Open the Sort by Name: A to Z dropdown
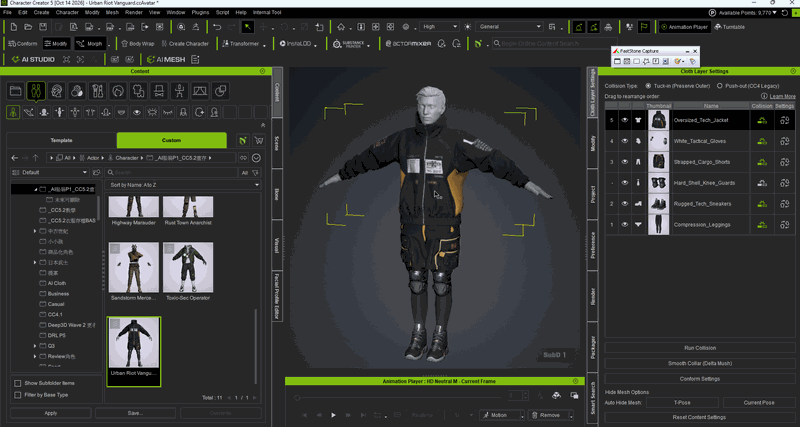Screen dimensions: 800x427 [183, 185]
